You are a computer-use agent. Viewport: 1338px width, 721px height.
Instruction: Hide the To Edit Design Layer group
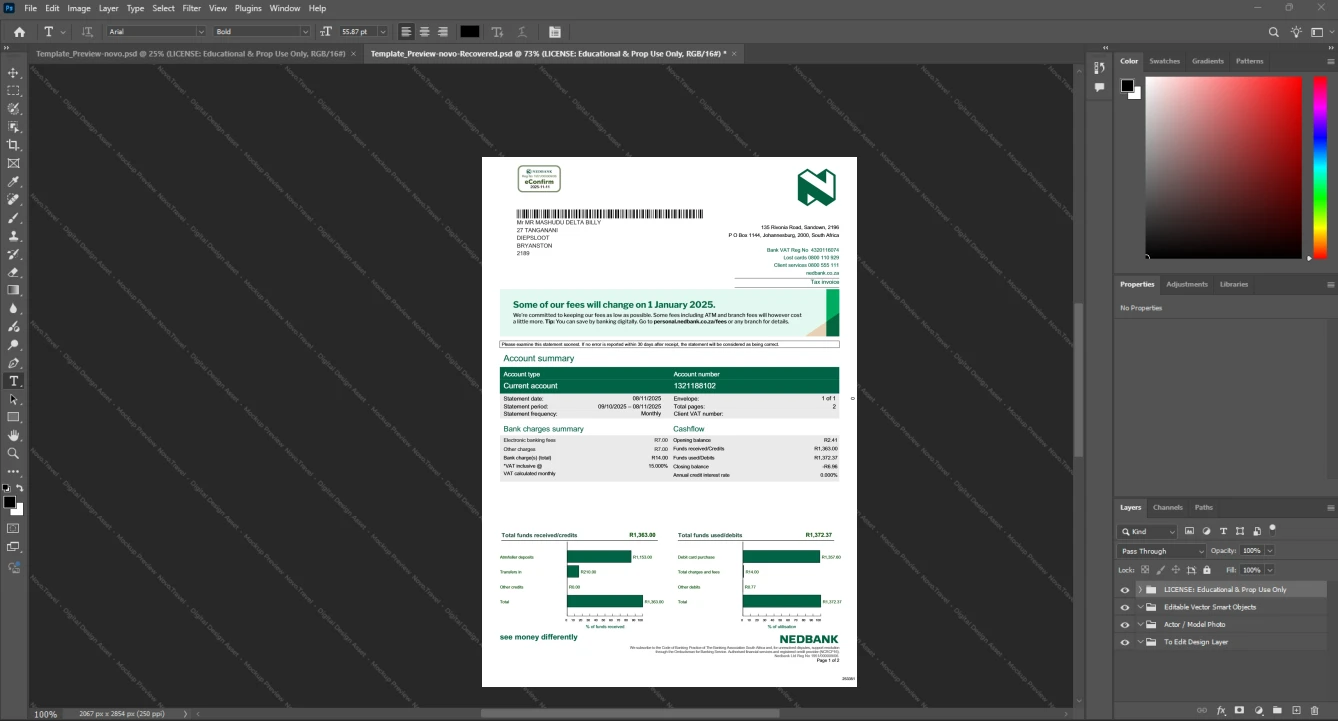click(1125, 642)
